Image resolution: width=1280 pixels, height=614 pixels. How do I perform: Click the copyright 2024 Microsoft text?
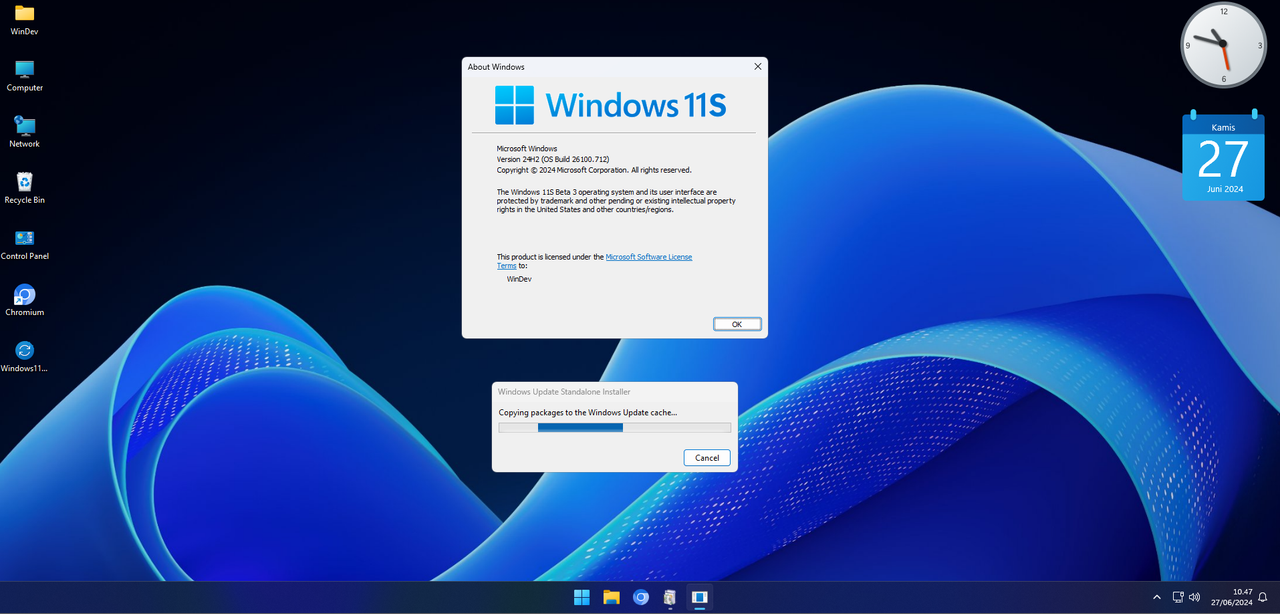[594, 170]
